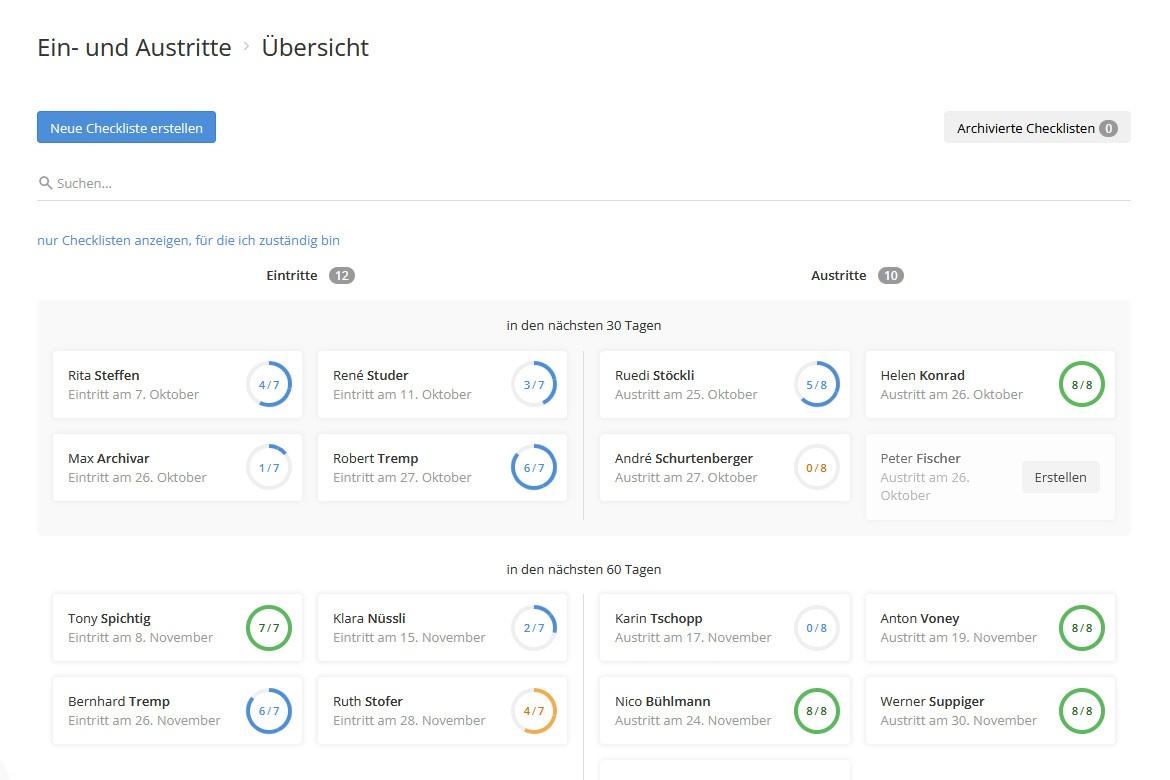This screenshot has height=780, width=1170.
Task: Open Archivierte Checklisten
Action: [x=1037, y=127]
